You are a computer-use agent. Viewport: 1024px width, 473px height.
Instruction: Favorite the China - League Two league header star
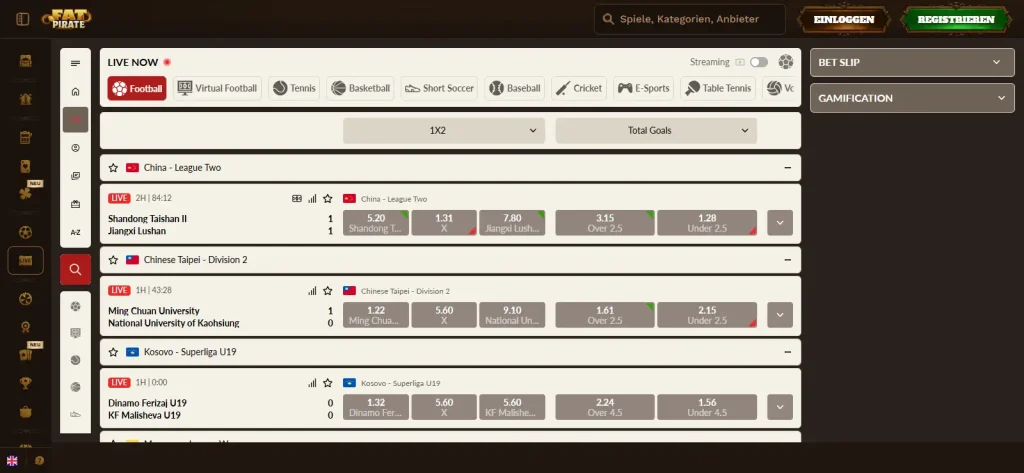[113, 168]
